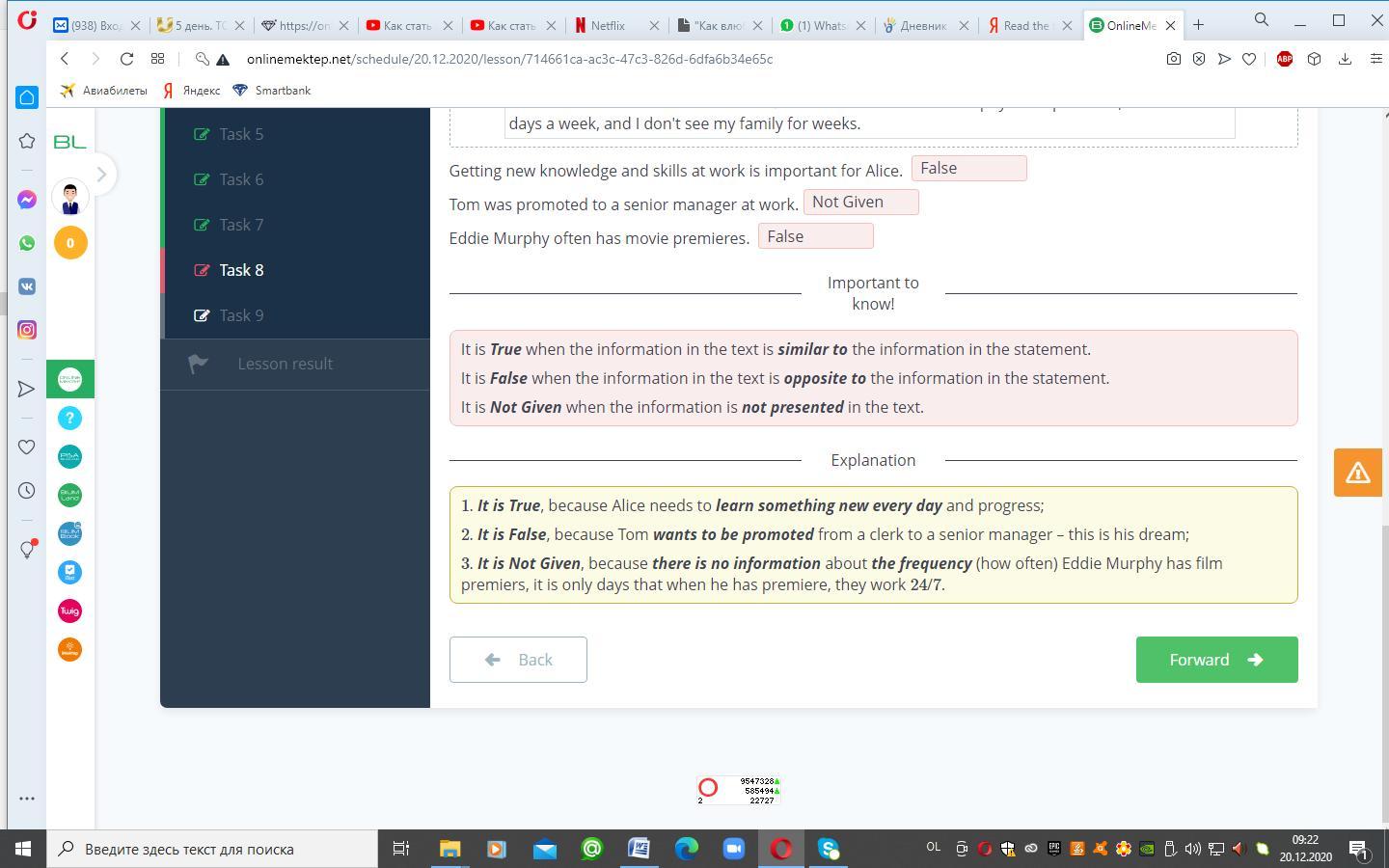Open the Not Given dropdown for Tom statement
Image resolution: width=1389 pixels, height=868 pixels.
coord(860,203)
